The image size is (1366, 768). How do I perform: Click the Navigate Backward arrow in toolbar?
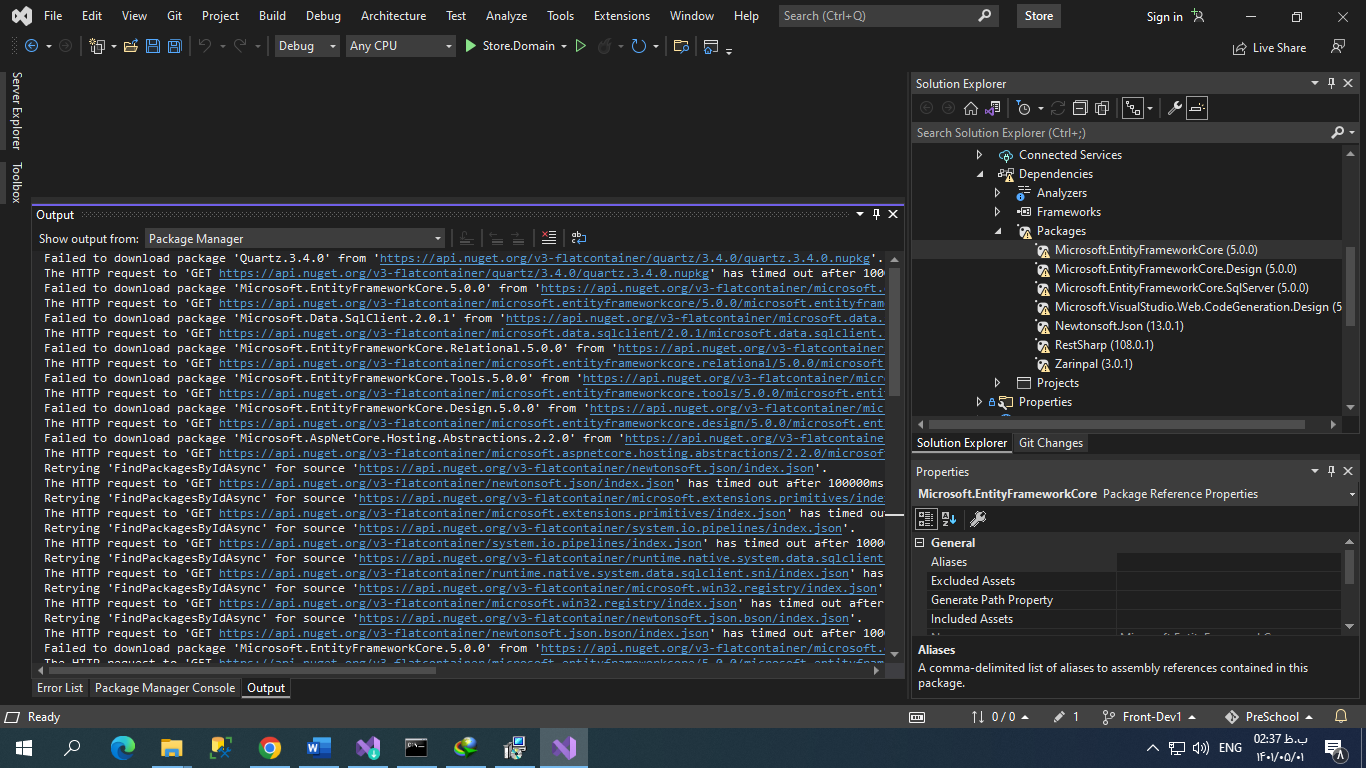31,46
